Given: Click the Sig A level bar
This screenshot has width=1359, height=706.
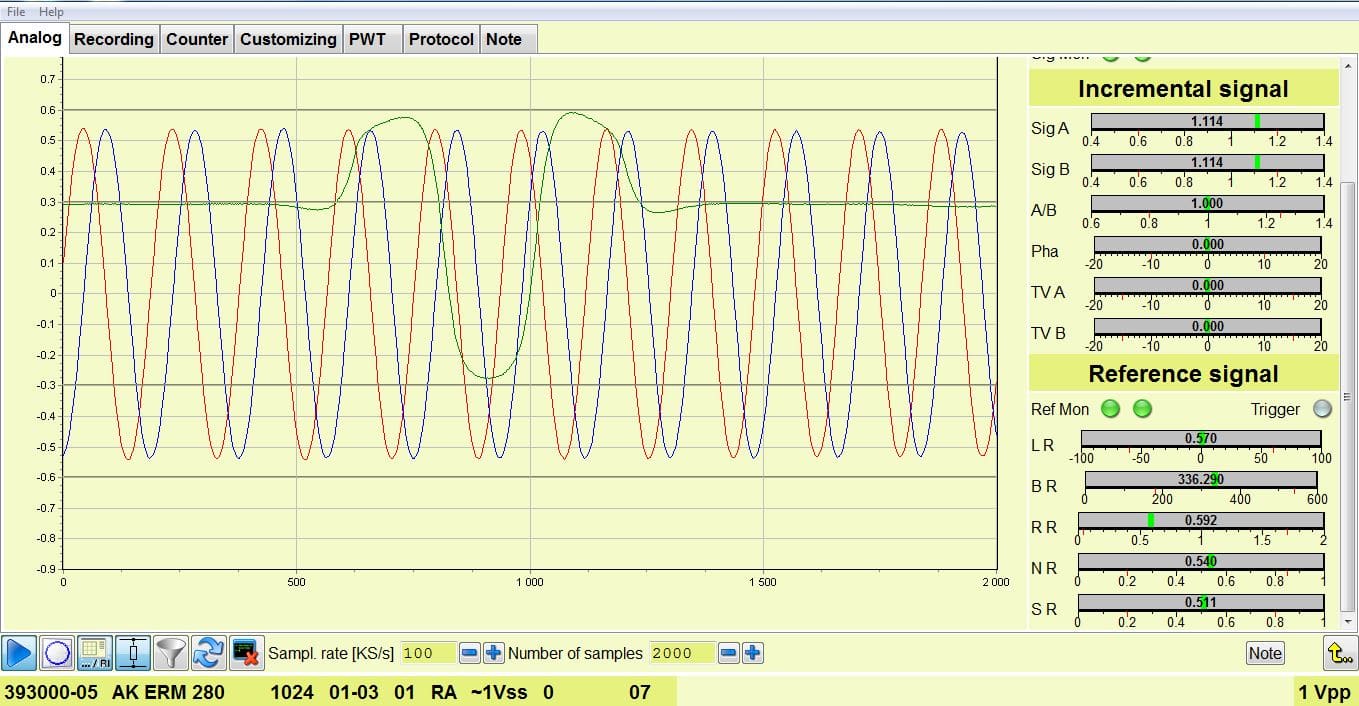Looking at the screenshot, I should 1207,121.
